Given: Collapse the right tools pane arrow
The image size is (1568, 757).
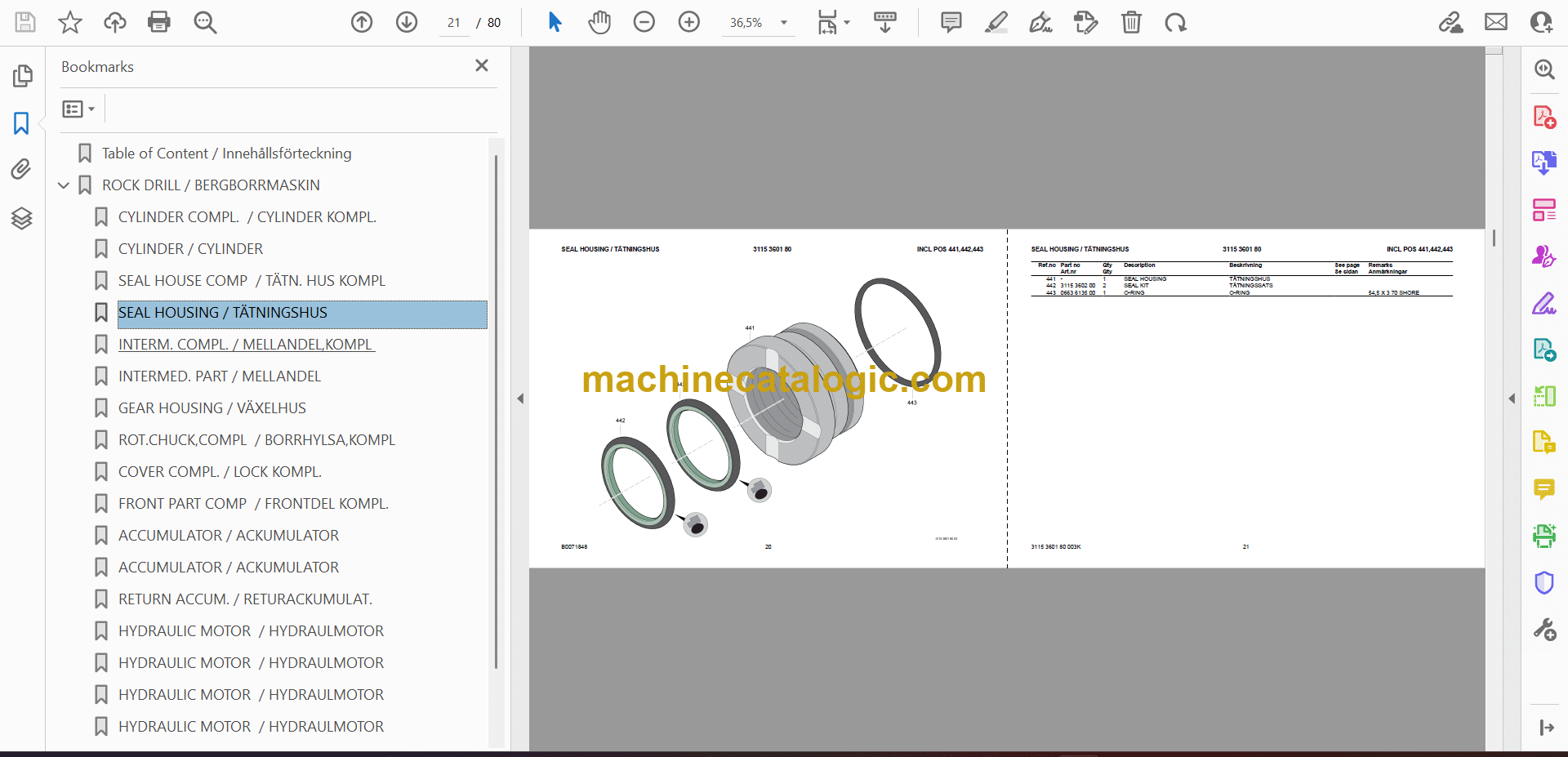Looking at the screenshot, I should (x=1512, y=399).
